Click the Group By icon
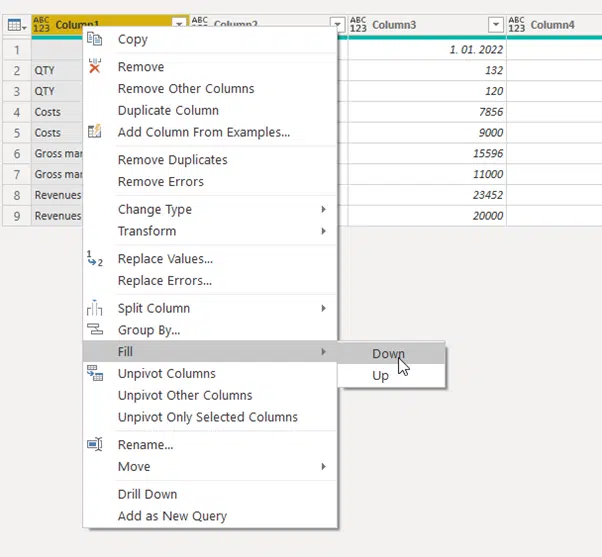 pos(94,329)
